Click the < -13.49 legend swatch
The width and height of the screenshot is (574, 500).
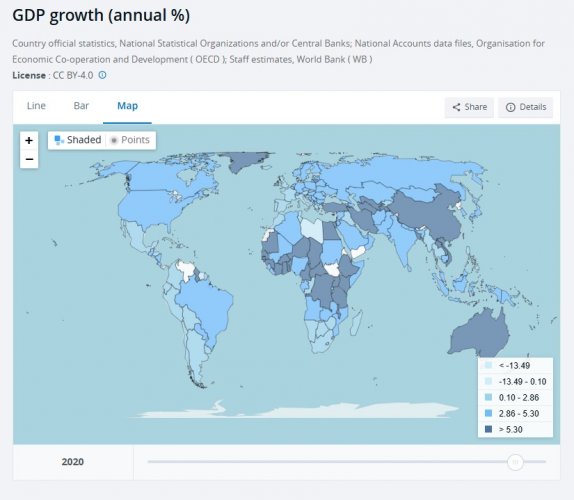(x=488, y=365)
